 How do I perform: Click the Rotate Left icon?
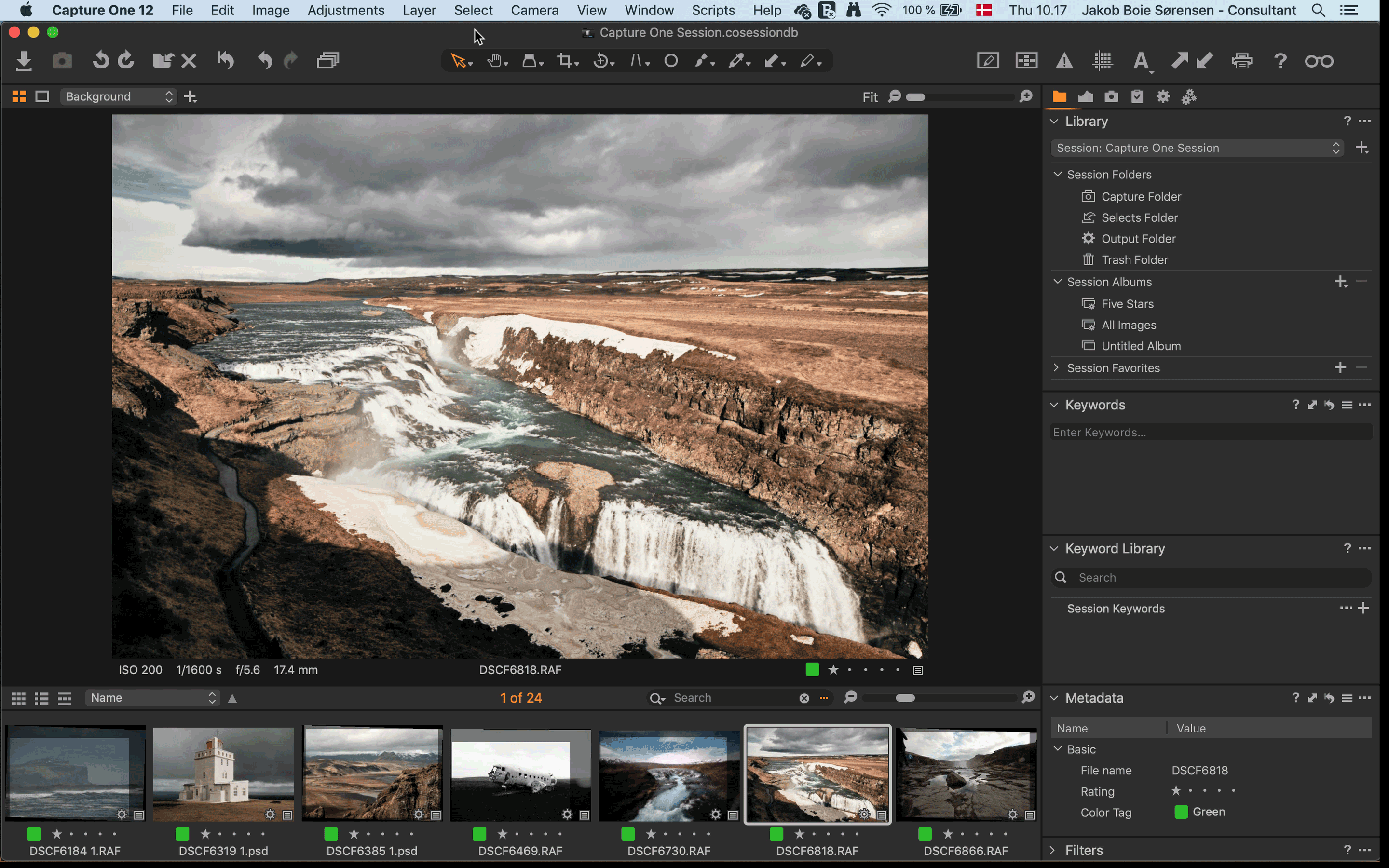tap(101, 61)
